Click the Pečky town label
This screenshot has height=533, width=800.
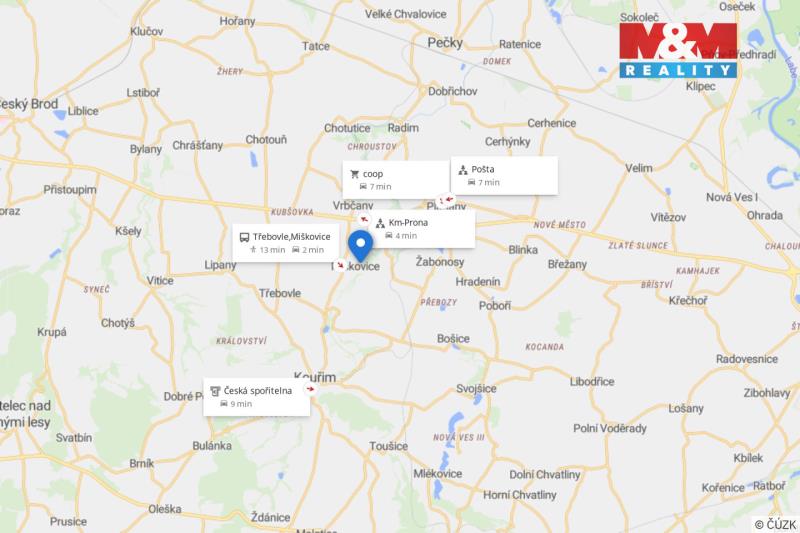coord(445,43)
